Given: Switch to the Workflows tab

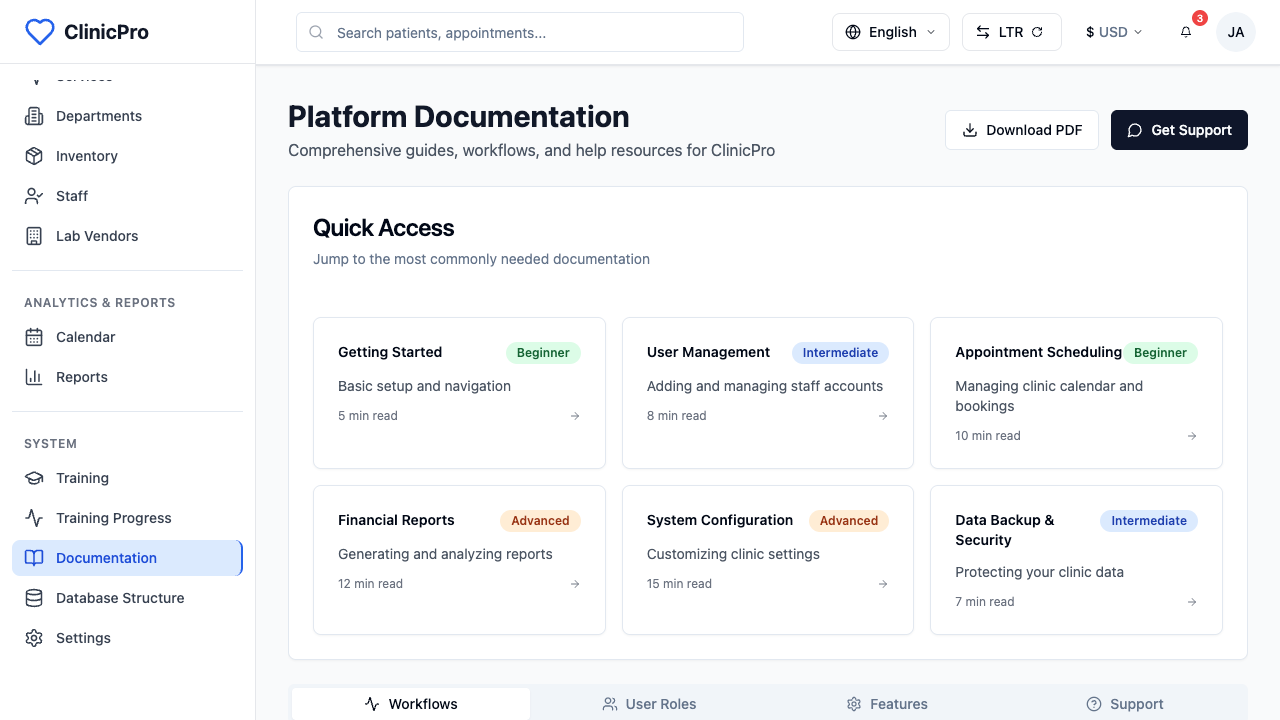Looking at the screenshot, I should click(x=411, y=704).
